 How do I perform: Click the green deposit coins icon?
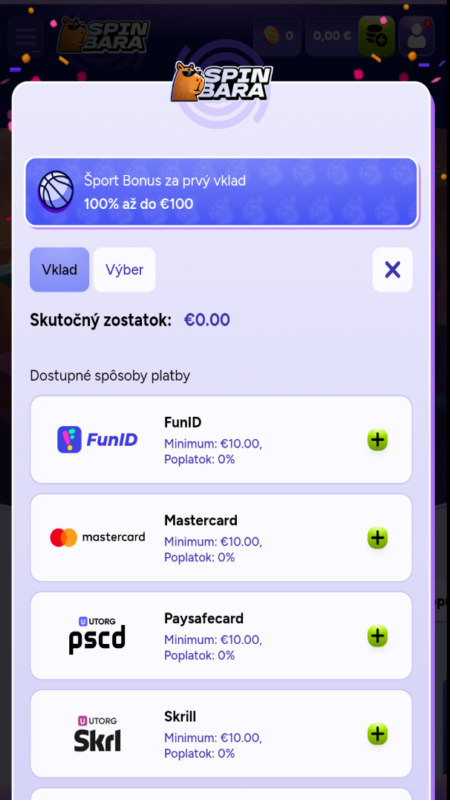pos(377,36)
